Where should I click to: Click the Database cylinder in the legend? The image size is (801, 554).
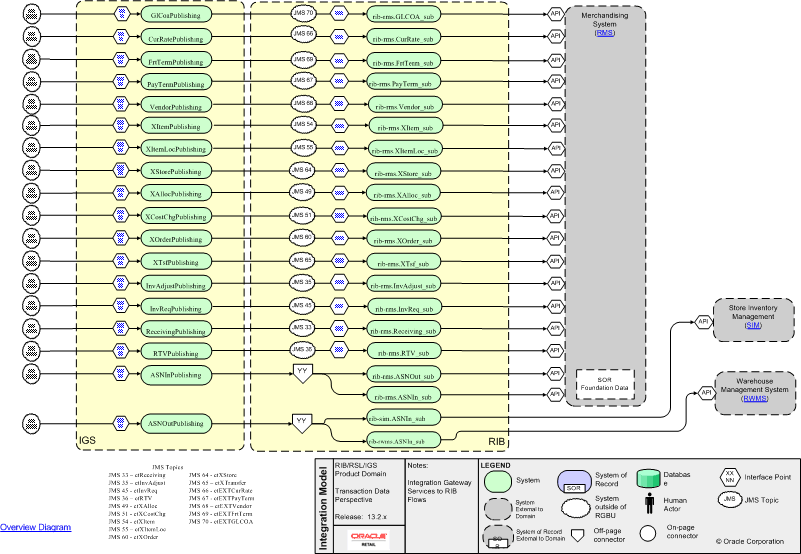649,478
